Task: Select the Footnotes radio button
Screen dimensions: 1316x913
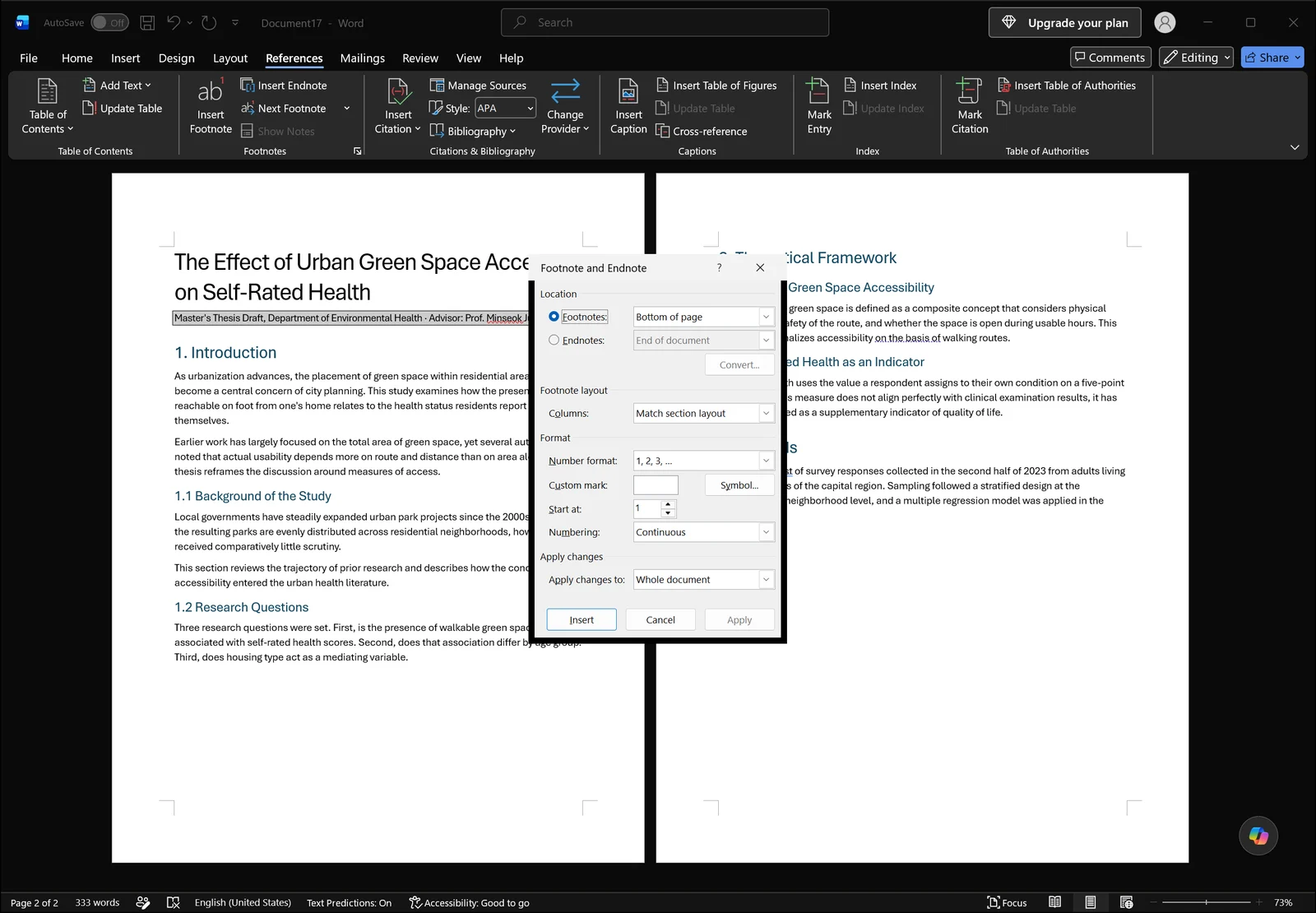Action: [x=554, y=317]
